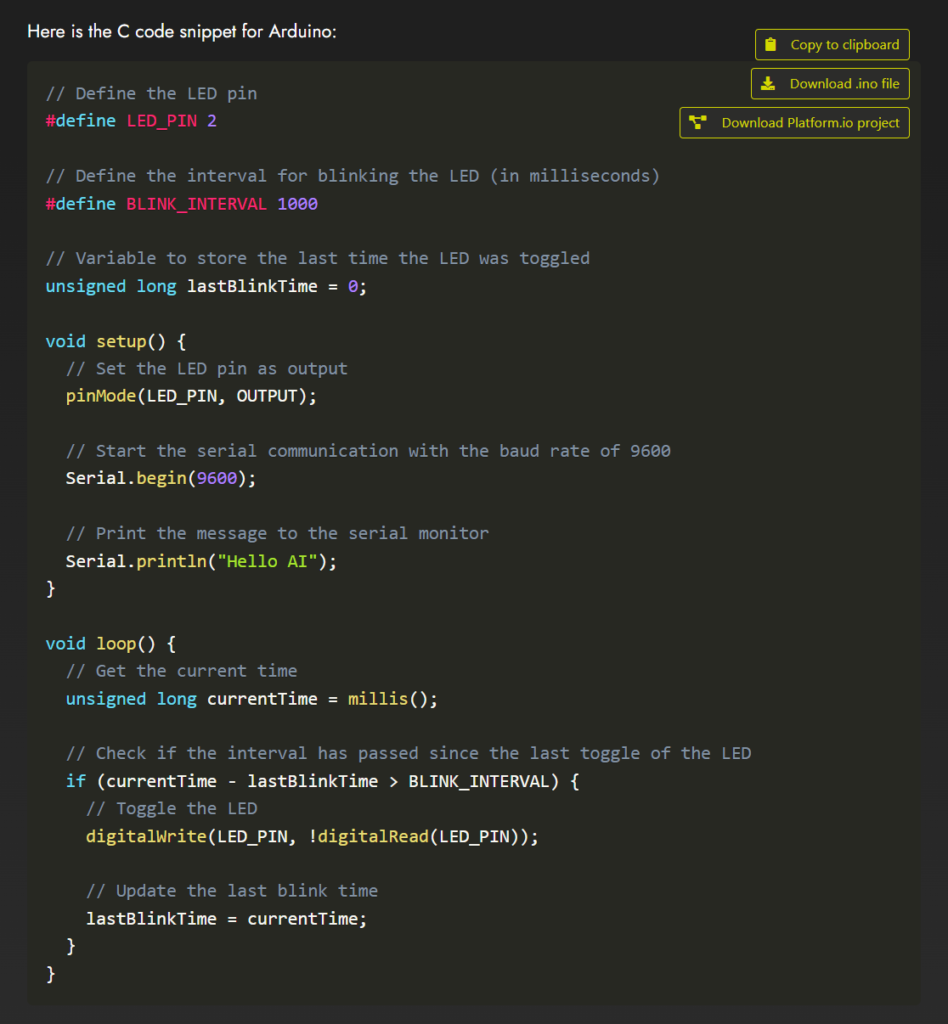Click the Platform.io project tree icon
The width and height of the screenshot is (948, 1024).
click(x=698, y=123)
